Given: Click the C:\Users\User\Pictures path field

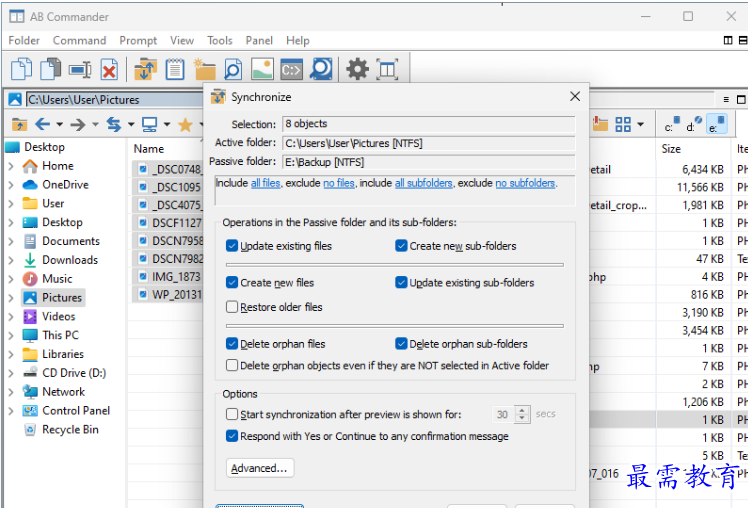Looking at the screenshot, I should 114,100.
